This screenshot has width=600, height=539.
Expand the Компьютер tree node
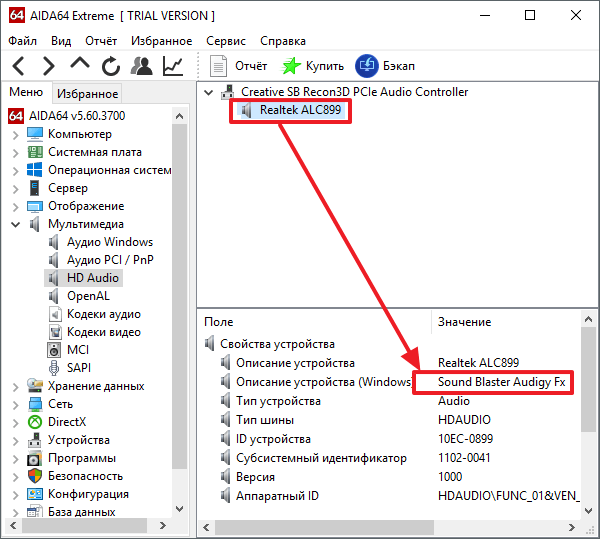pos(15,134)
